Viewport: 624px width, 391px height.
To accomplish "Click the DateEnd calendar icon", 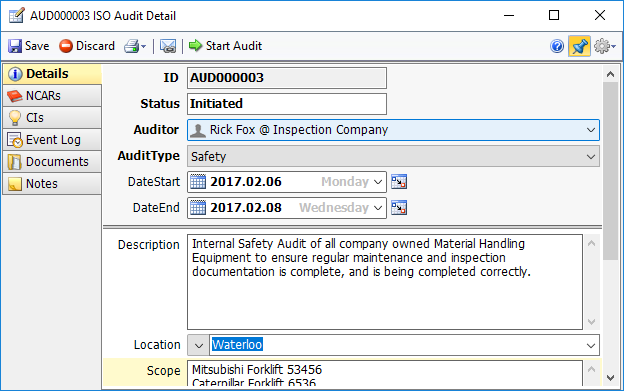I will (198, 208).
